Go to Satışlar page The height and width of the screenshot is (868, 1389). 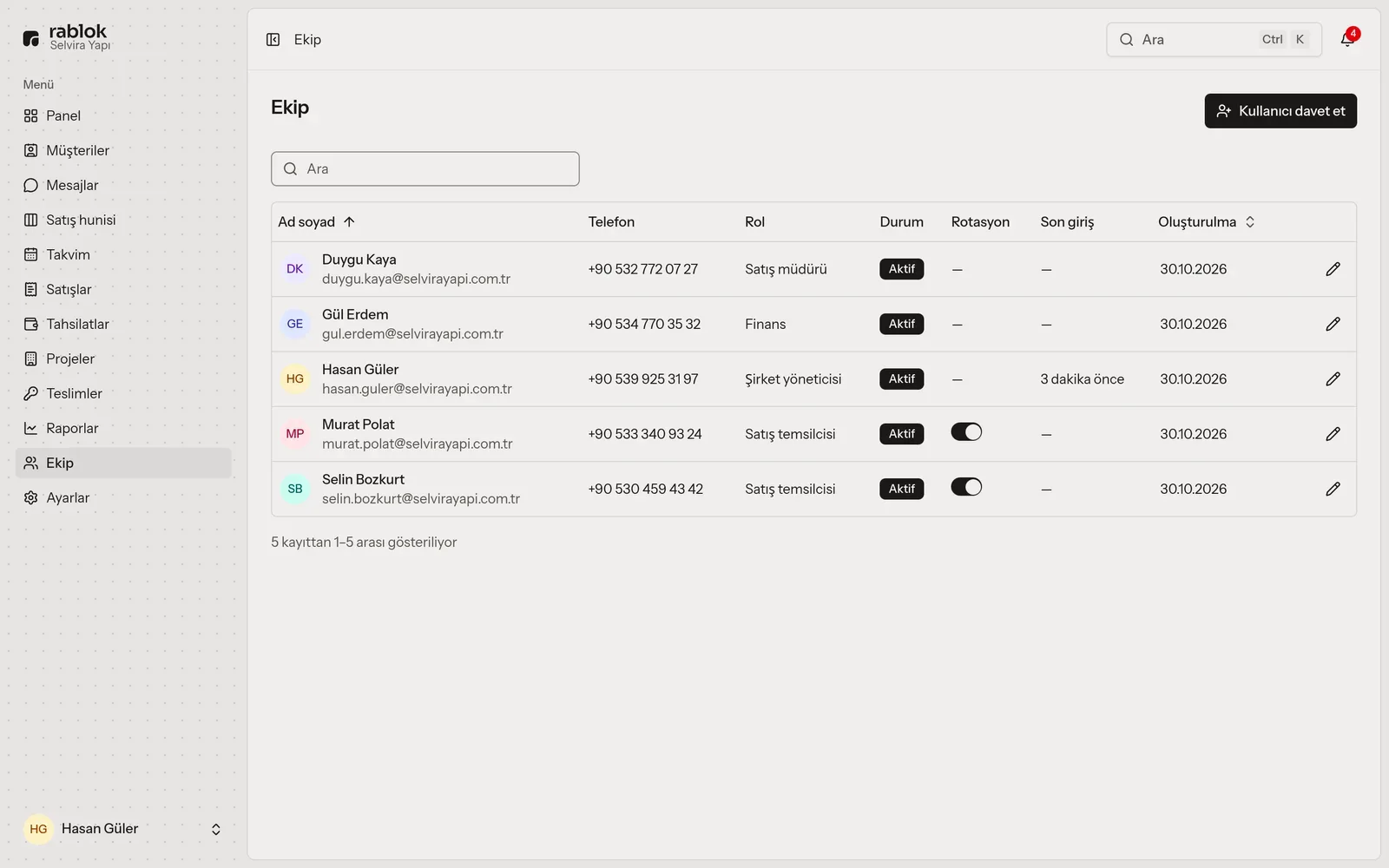pyautogui.click(x=123, y=289)
